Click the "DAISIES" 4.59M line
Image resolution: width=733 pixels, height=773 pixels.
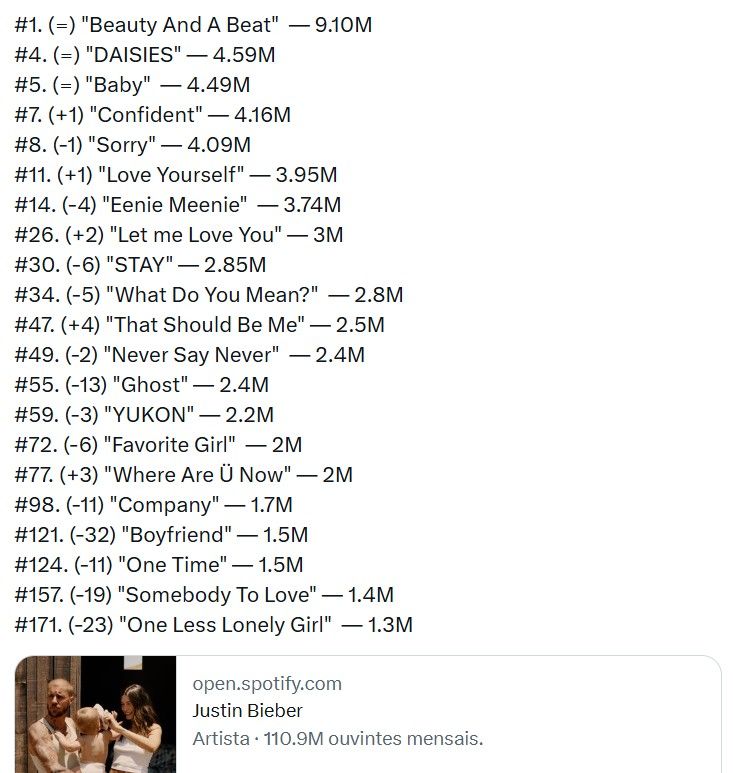coord(146,55)
